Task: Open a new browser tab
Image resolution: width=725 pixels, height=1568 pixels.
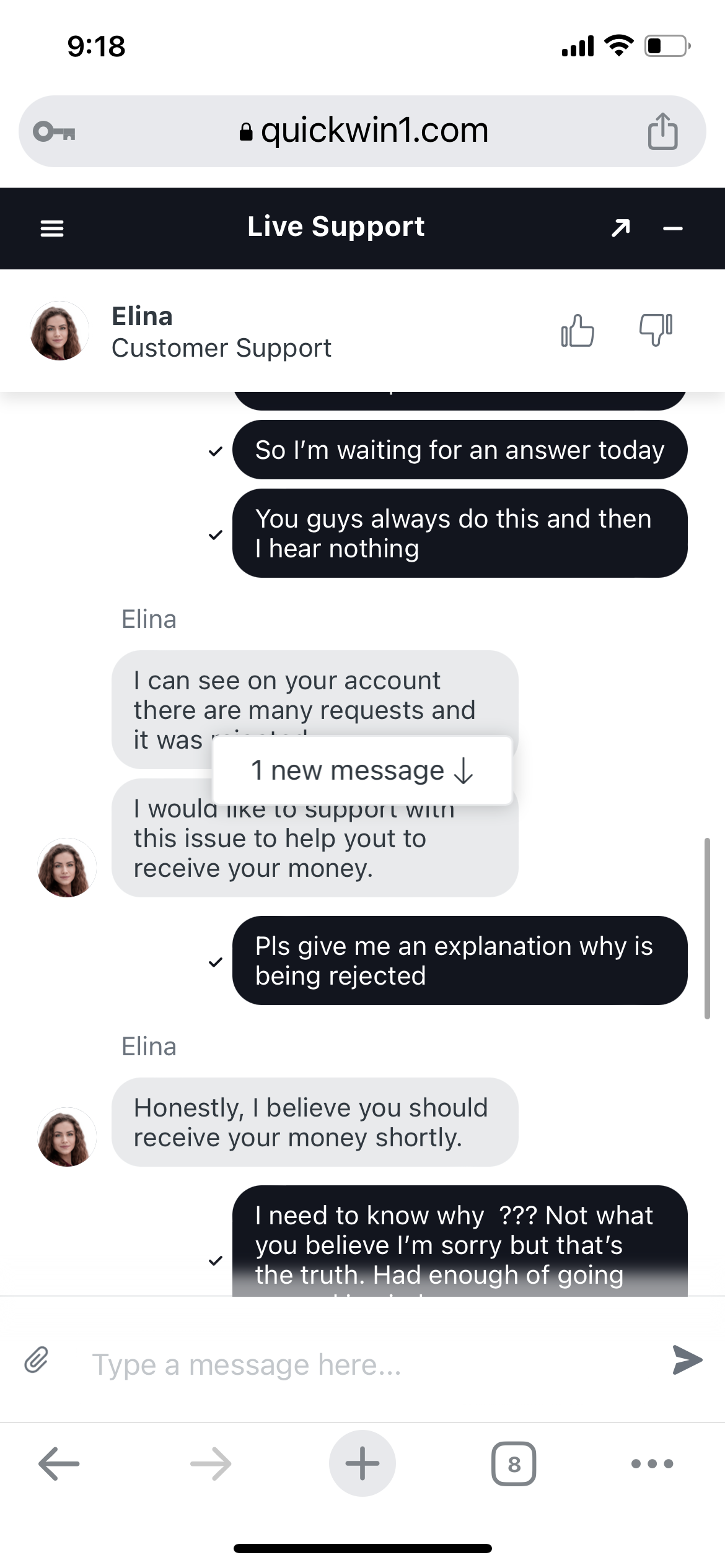Action: pyautogui.click(x=362, y=1463)
